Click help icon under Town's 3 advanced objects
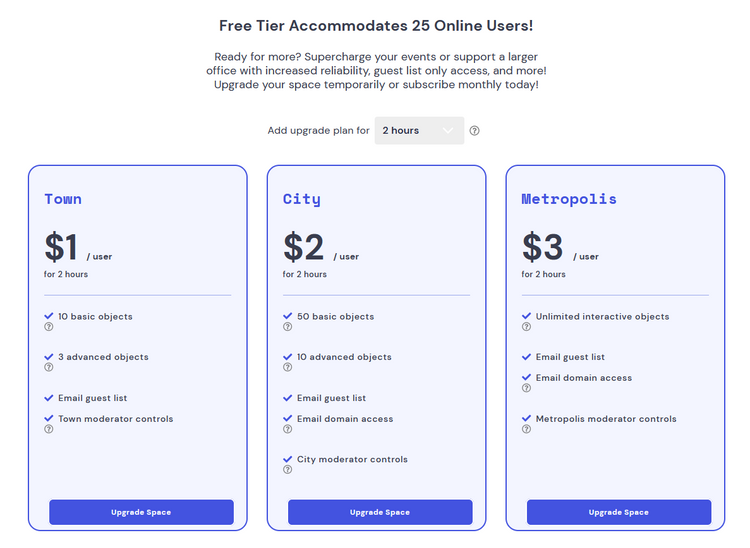Image resolution: width=750 pixels, height=548 pixels. pos(48,368)
